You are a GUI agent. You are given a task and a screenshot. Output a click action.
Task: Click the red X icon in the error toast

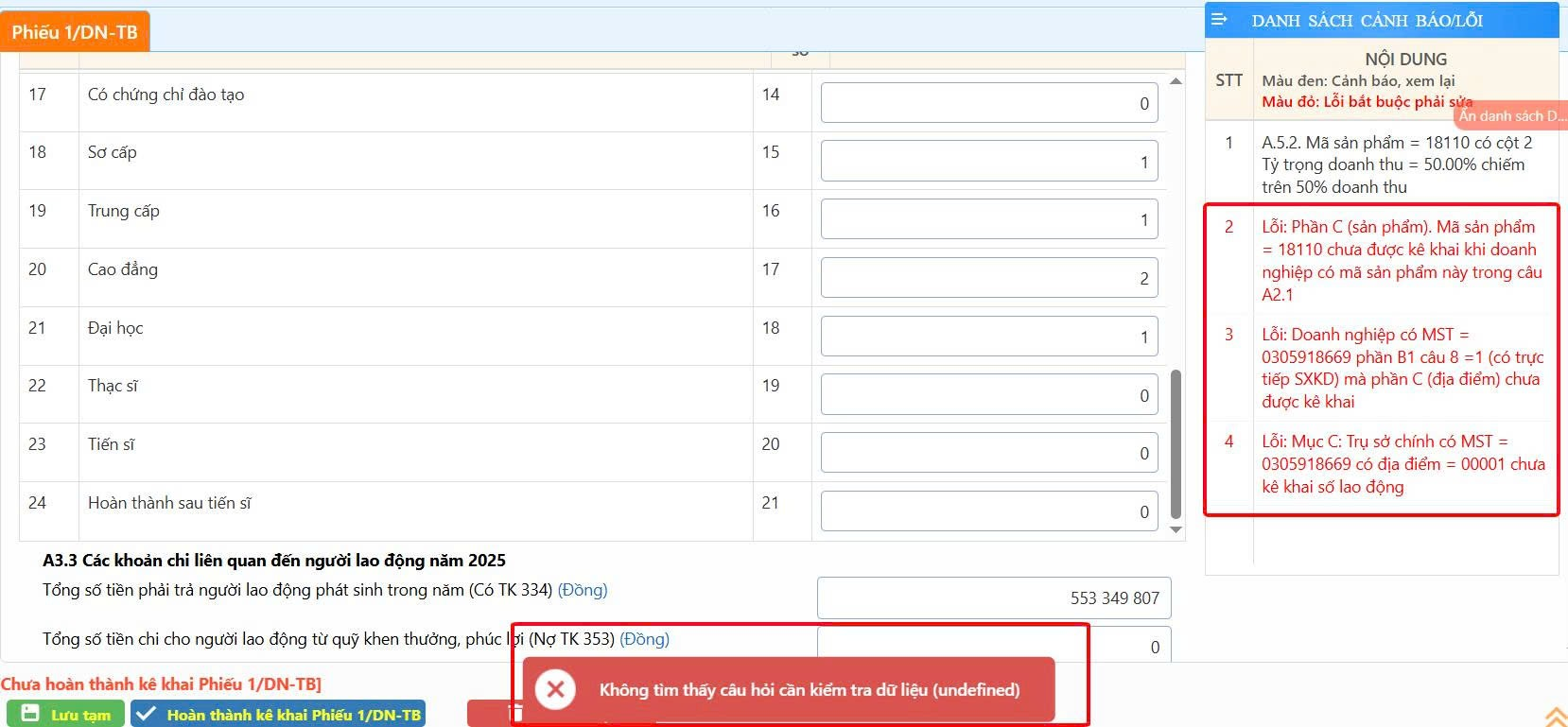point(556,689)
